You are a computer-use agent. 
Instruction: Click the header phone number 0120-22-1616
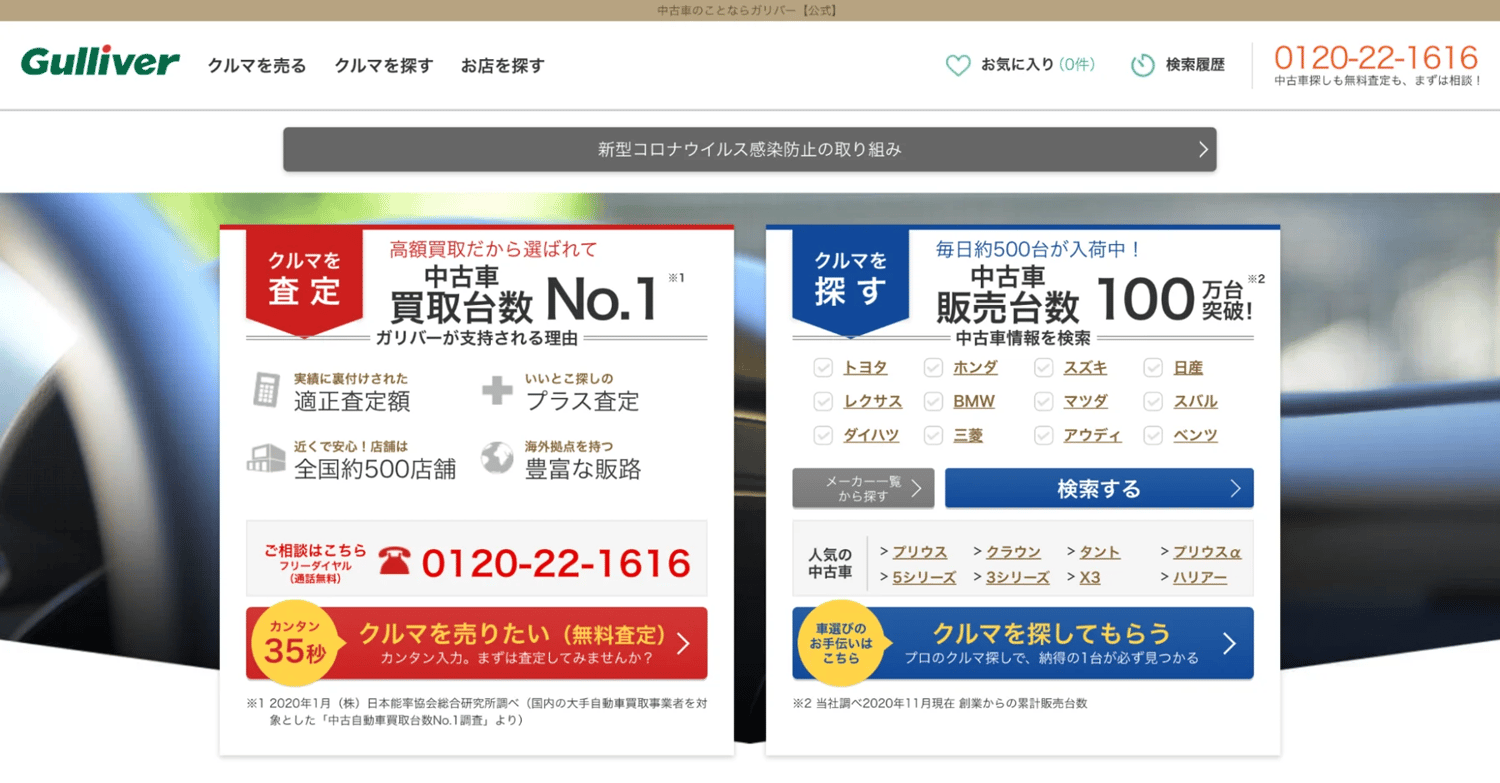tap(1377, 58)
